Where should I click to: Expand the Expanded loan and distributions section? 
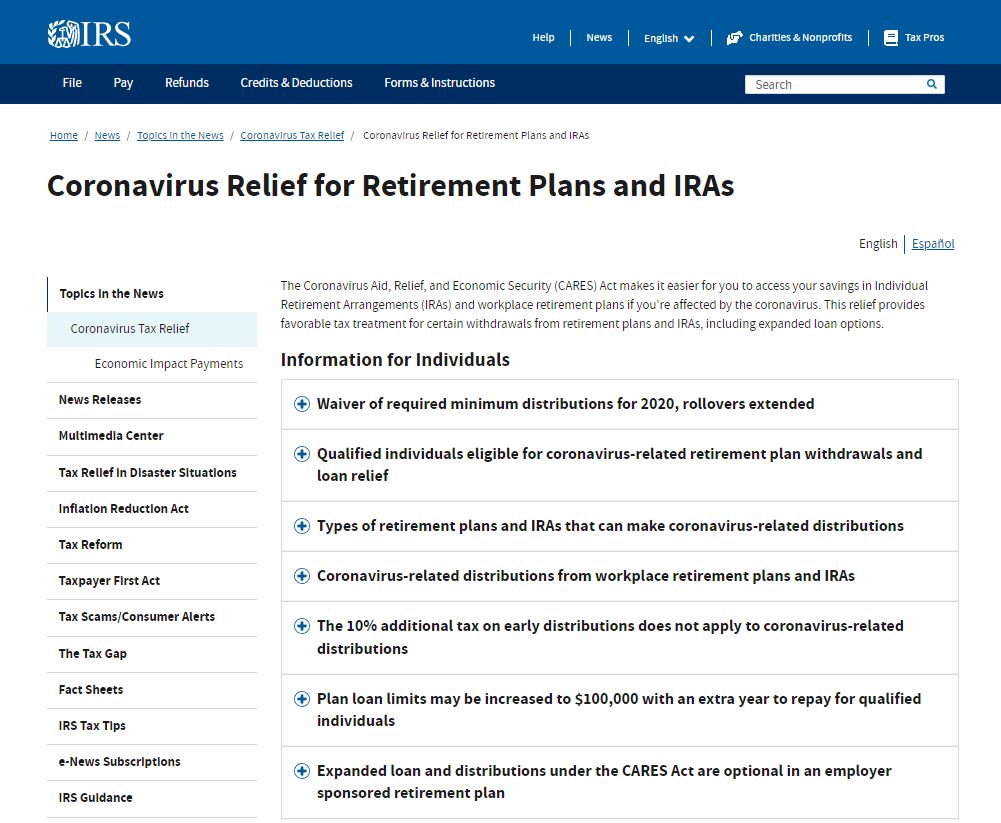point(620,782)
